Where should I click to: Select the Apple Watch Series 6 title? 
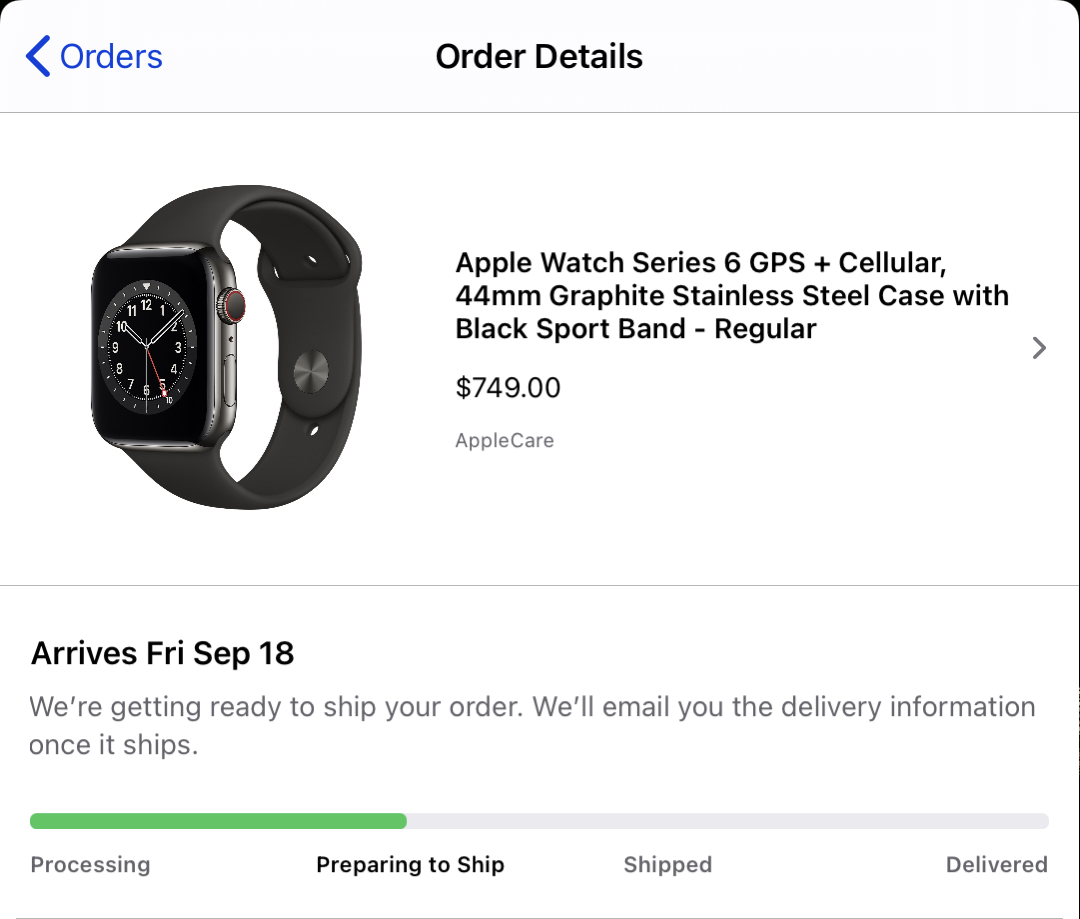(732, 296)
